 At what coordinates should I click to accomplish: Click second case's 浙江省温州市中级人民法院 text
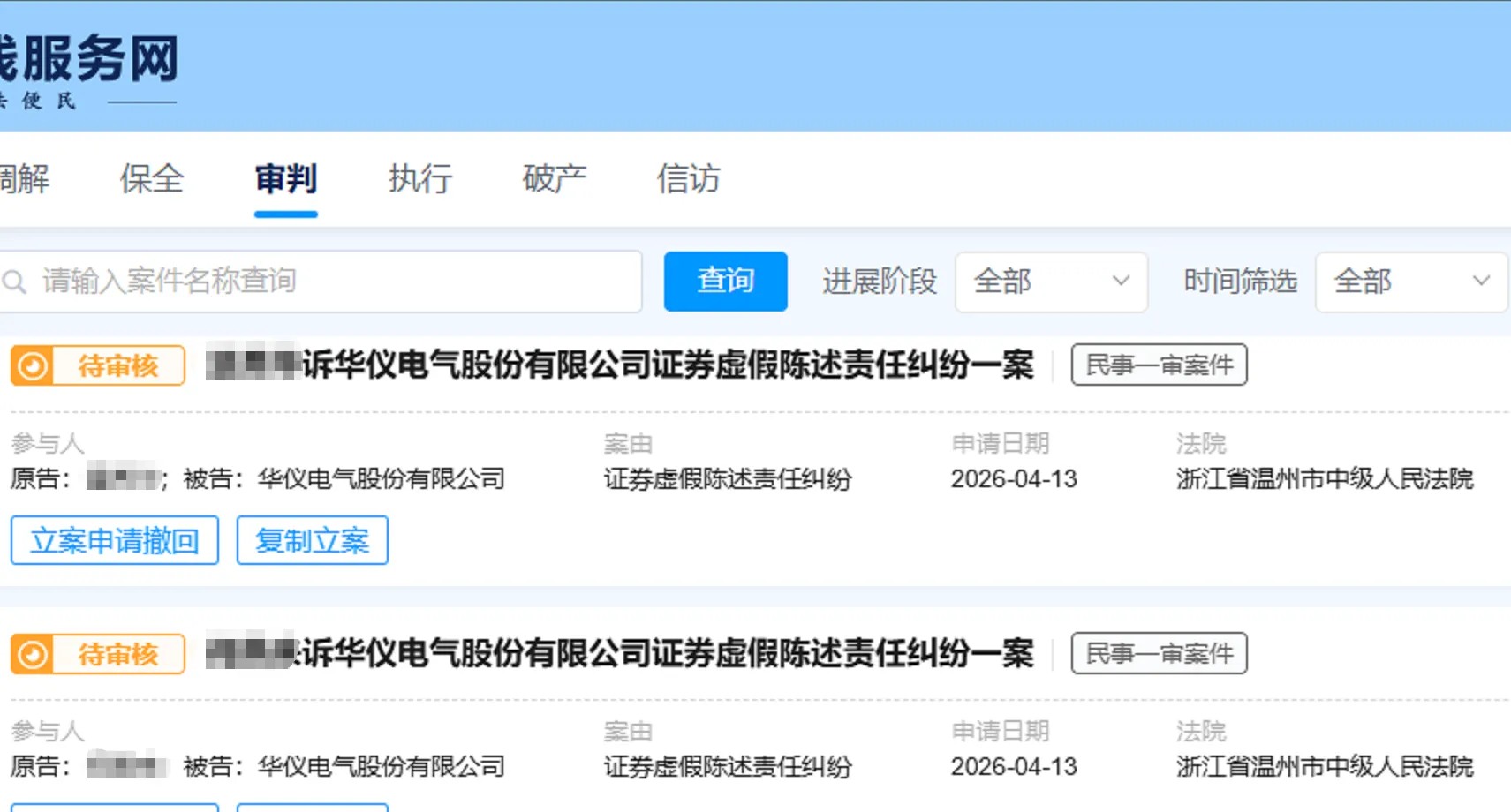[1325, 767]
